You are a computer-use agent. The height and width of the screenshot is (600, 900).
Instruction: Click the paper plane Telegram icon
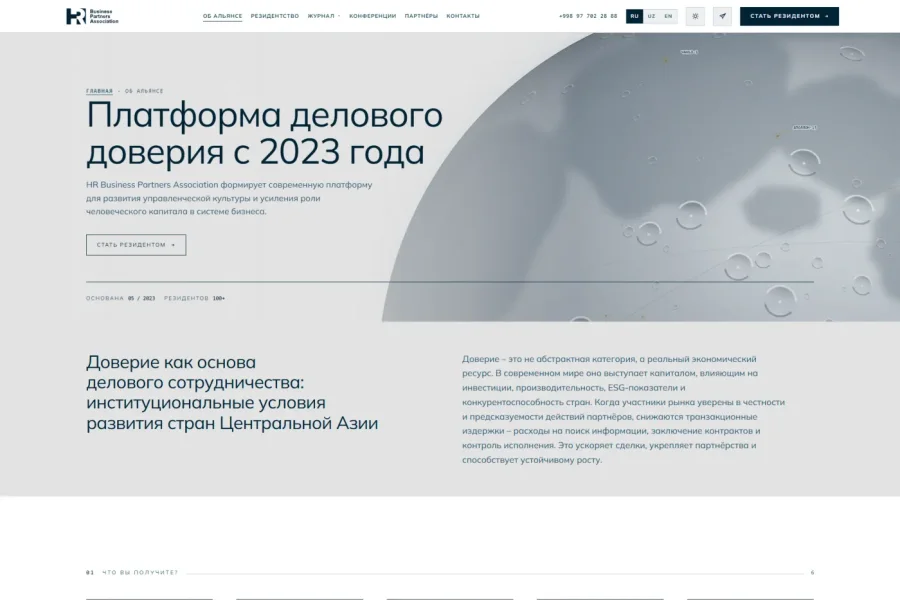coord(722,16)
